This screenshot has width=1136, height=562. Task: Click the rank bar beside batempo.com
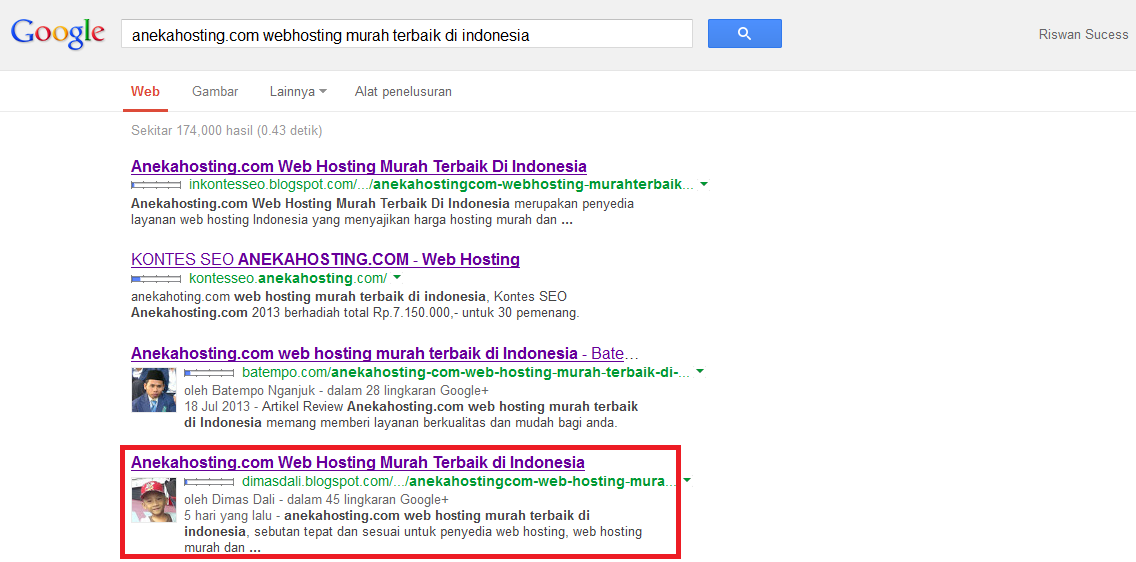click(x=209, y=373)
